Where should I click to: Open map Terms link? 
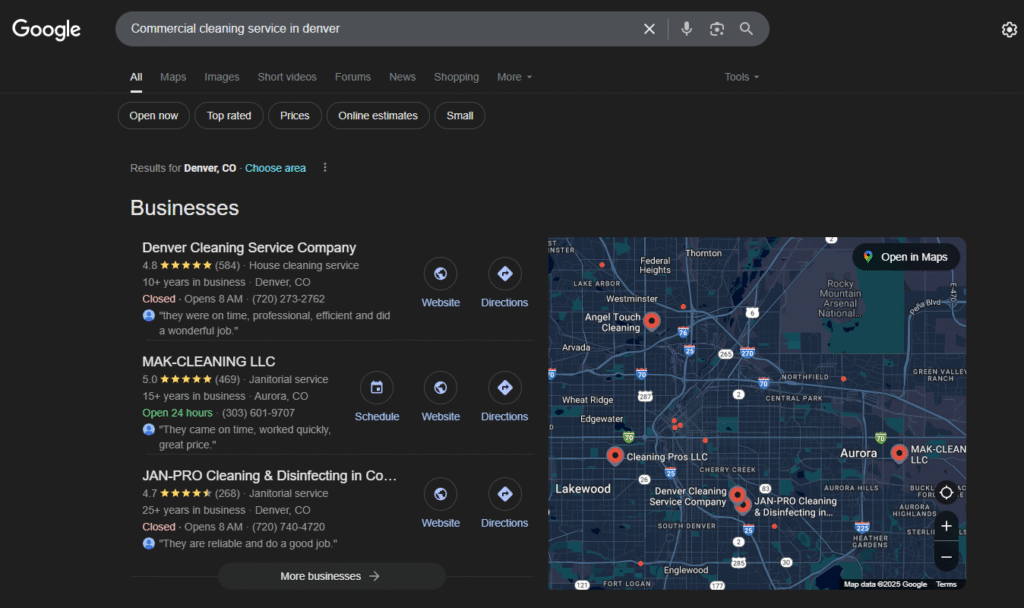946,584
